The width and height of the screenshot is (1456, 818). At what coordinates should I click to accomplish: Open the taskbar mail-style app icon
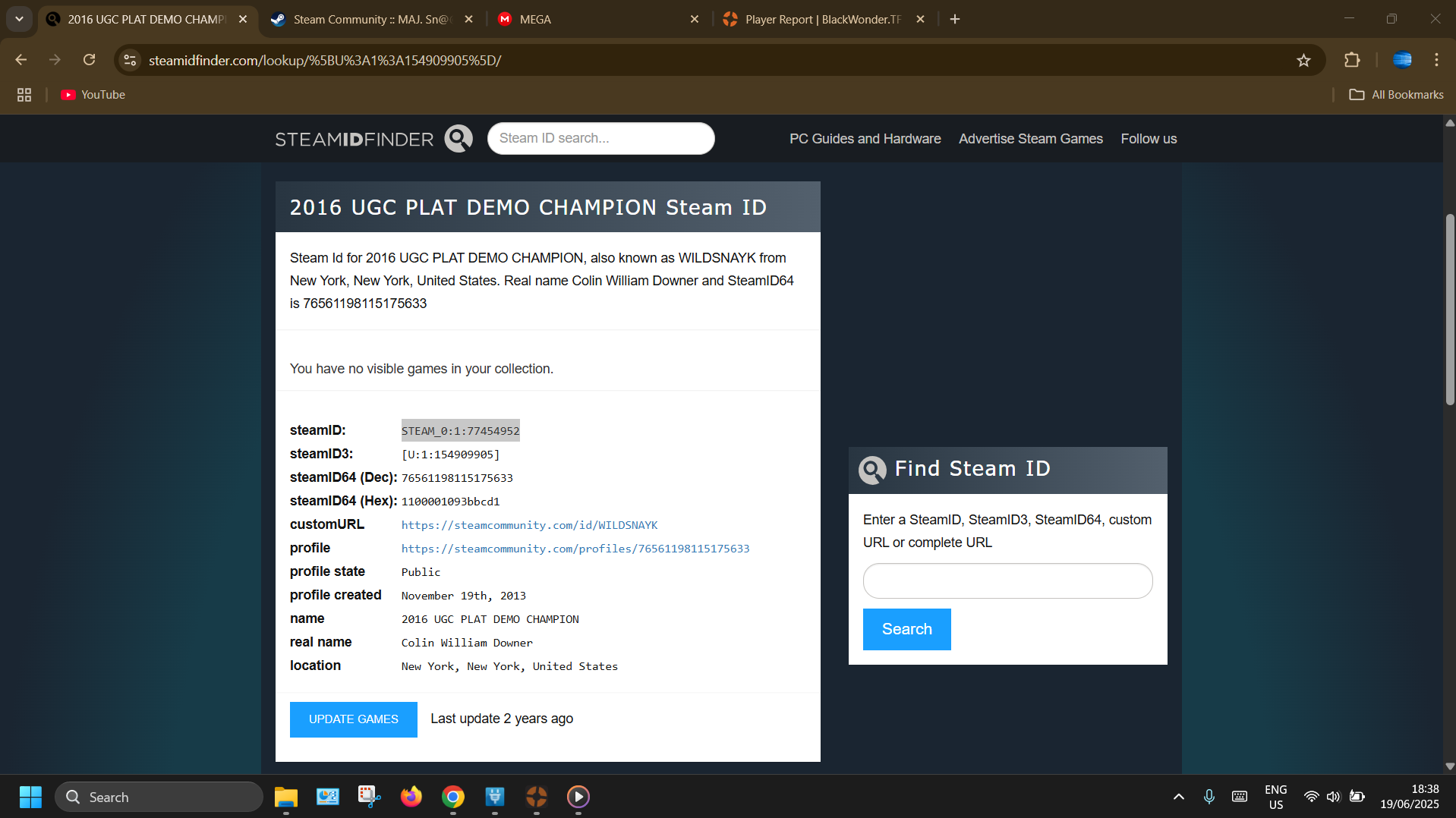pos(328,797)
